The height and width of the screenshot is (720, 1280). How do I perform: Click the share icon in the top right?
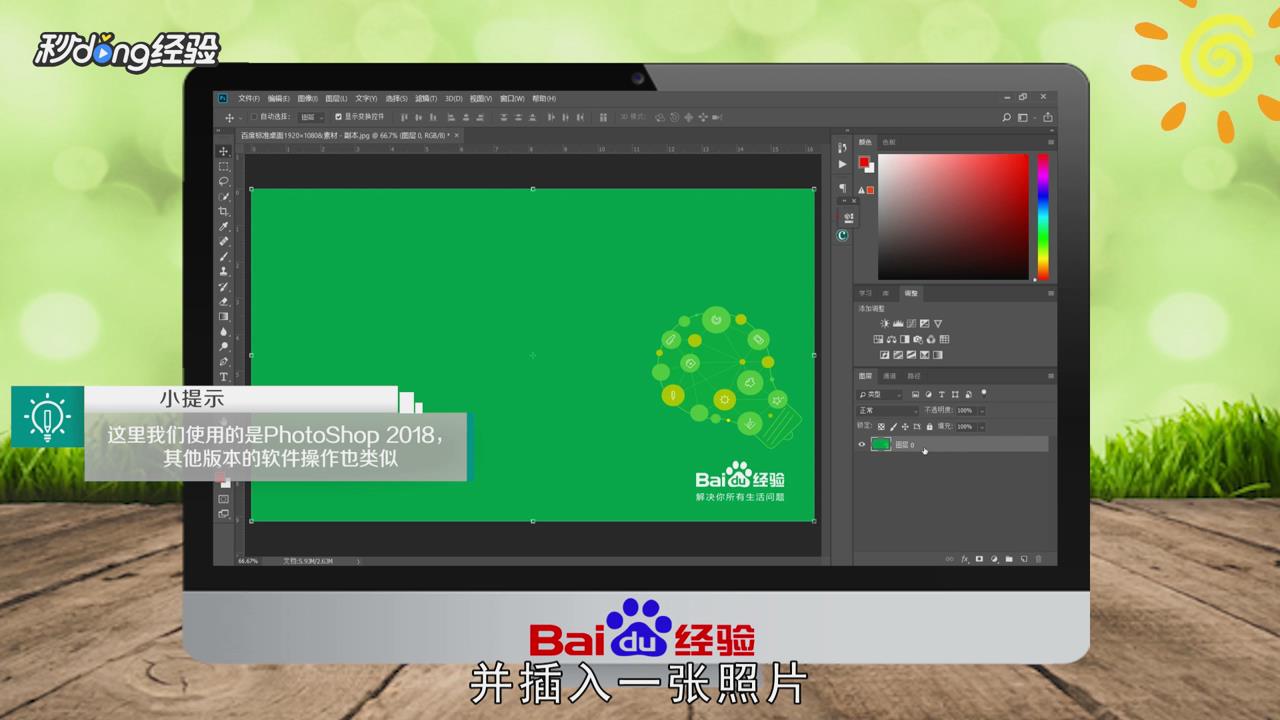1048,117
